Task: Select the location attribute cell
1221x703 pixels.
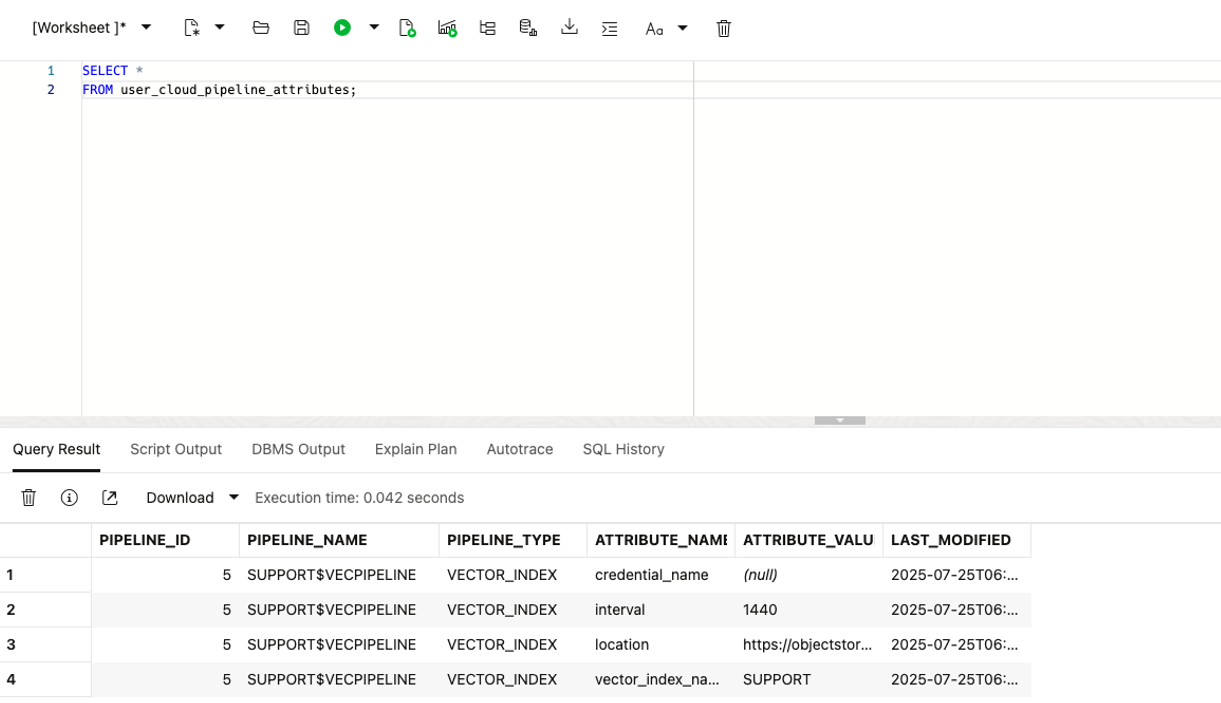Action: click(661, 645)
